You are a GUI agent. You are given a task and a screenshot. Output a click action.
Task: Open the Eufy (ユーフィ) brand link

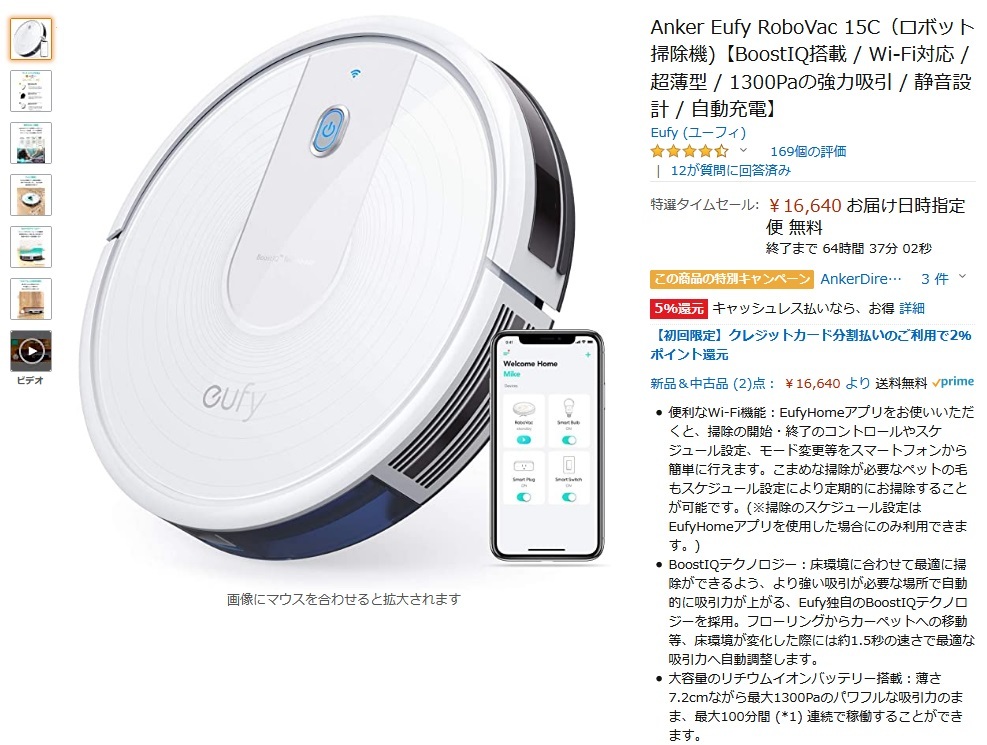[x=698, y=132]
